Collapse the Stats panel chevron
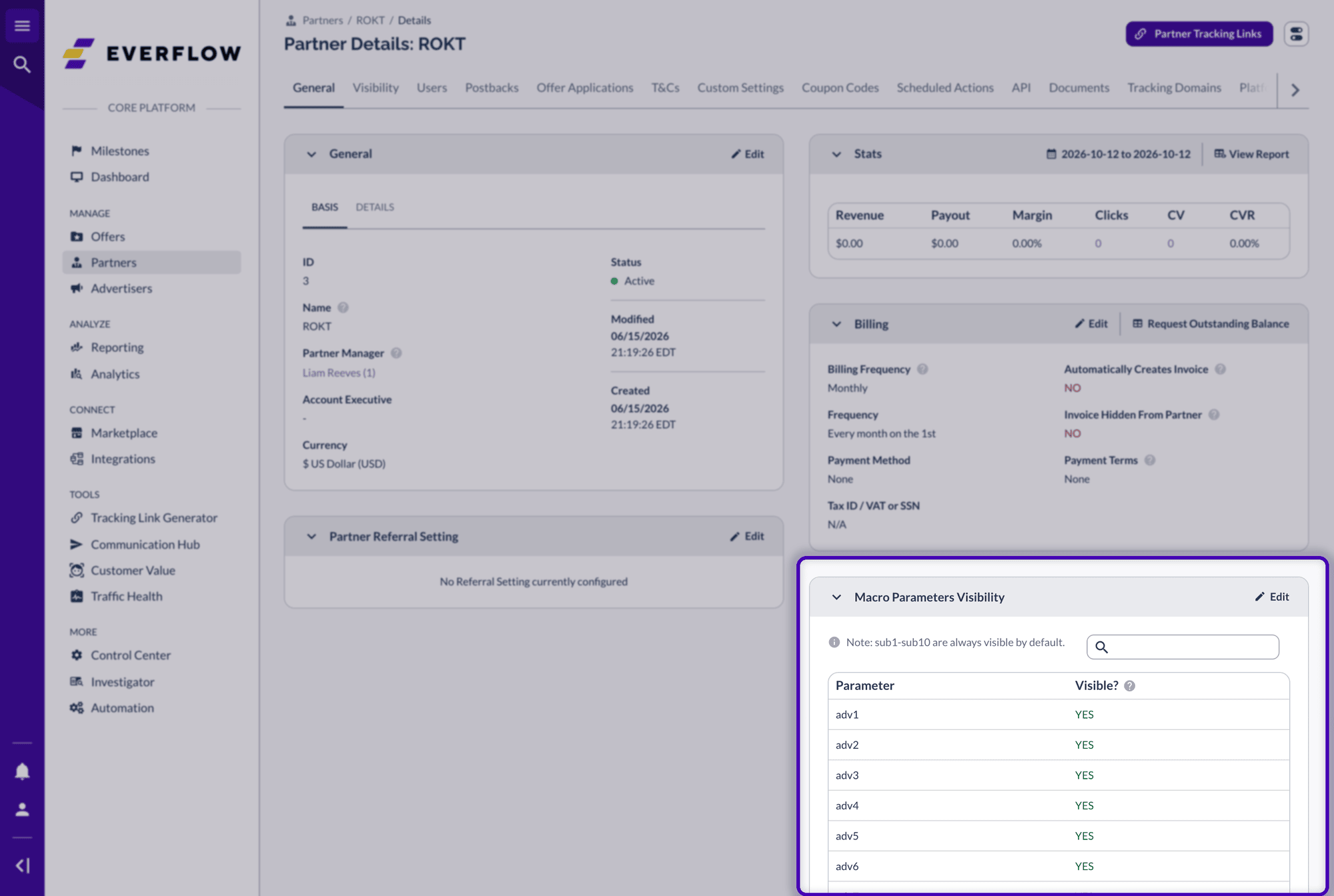This screenshot has width=1334, height=896. tap(836, 155)
